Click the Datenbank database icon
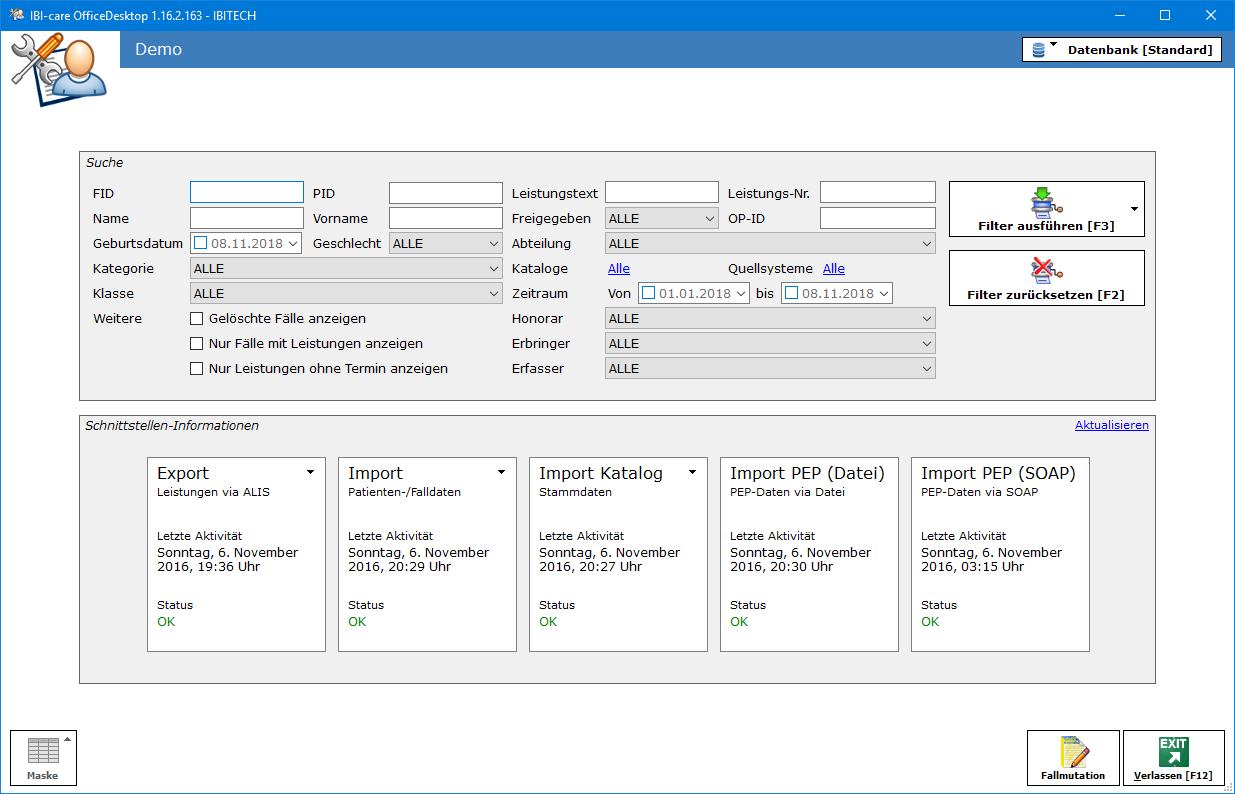 tap(1039, 50)
